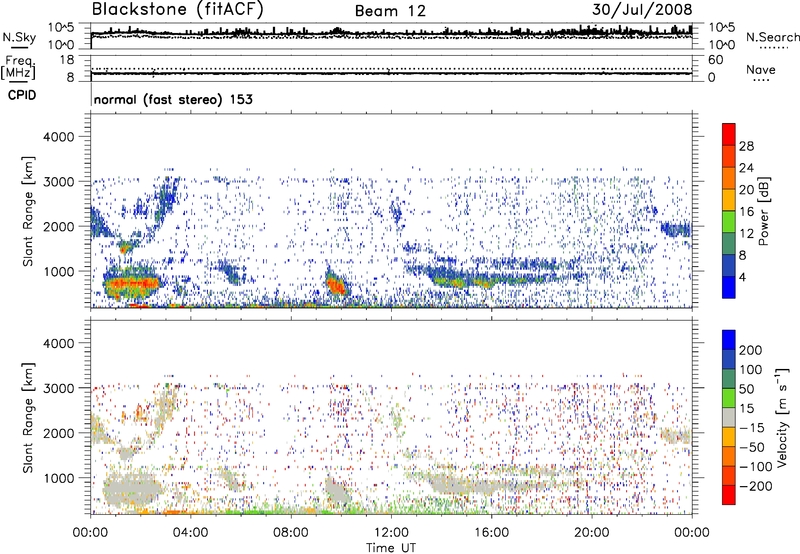Click the 'Freq. [MHz]' axis label
Viewport: 800px width, 554px height.
click(18, 68)
